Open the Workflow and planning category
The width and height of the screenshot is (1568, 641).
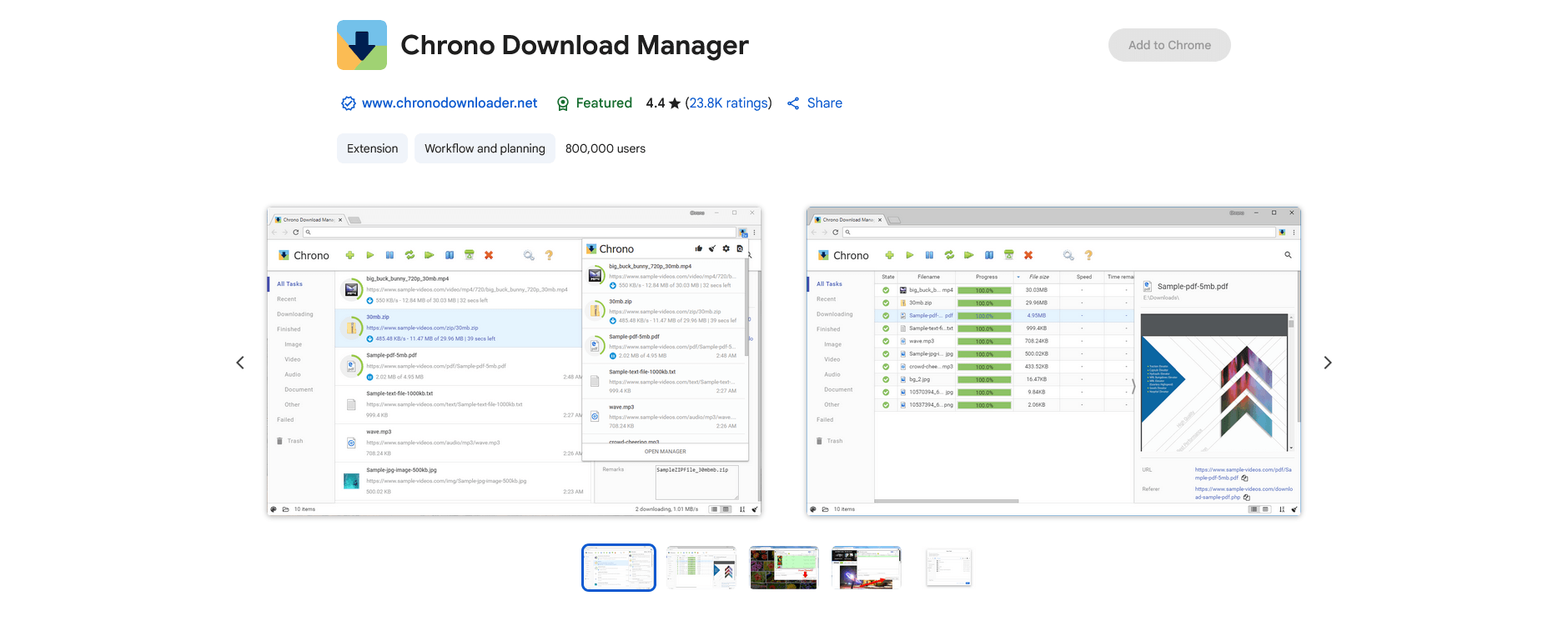tap(485, 148)
